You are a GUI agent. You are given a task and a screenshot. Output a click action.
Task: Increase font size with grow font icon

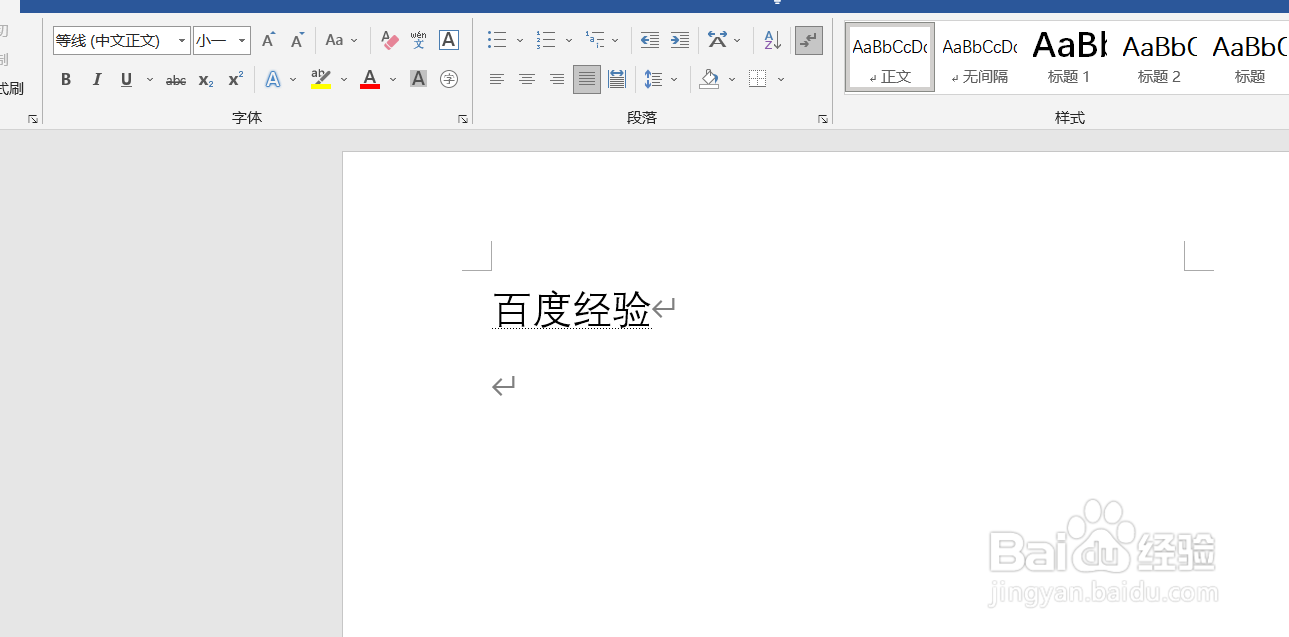tap(268, 40)
